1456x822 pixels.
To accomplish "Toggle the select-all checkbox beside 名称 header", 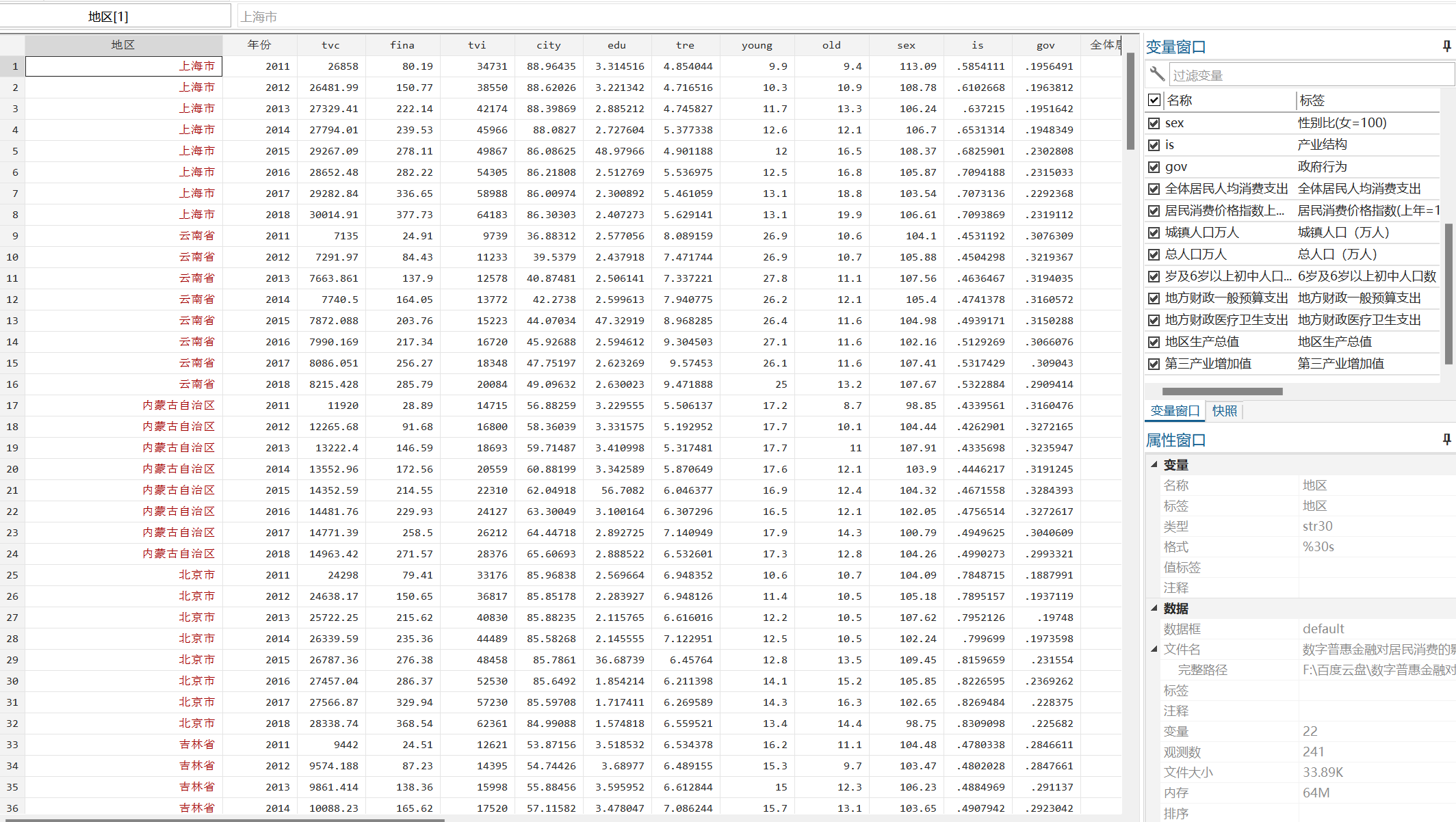I will [1154, 100].
